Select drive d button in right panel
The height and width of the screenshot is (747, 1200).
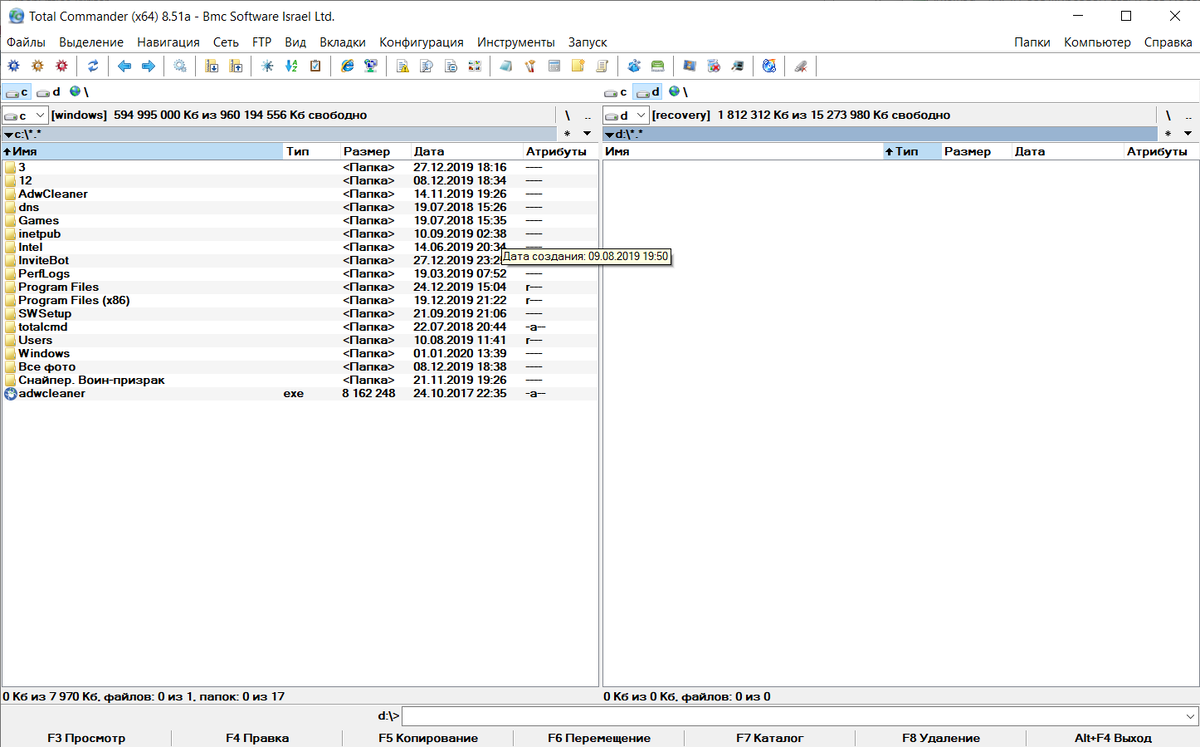pyautogui.click(x=648, y=92)
